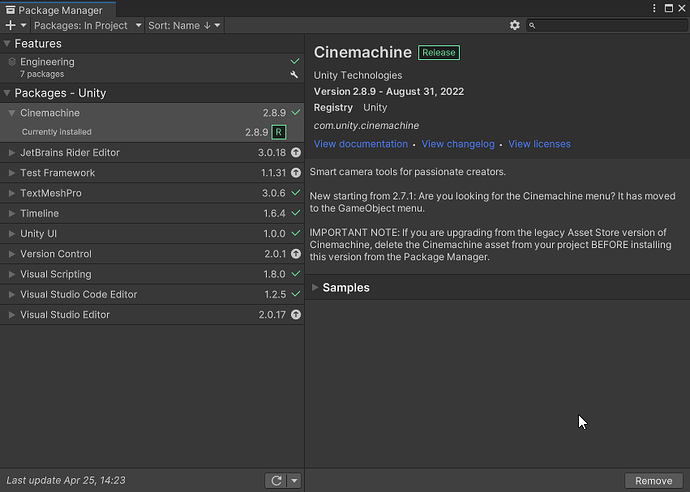
Task: Click the Unity UI installed checkmark
Action: pyautogui.click(x=296, y=233)
